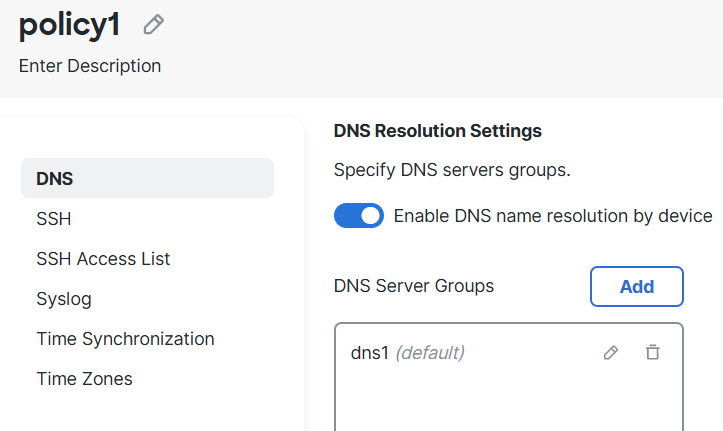Select Syslog in the sidebar
Viewport: 723px width, 431px height.
pos(64,299)
